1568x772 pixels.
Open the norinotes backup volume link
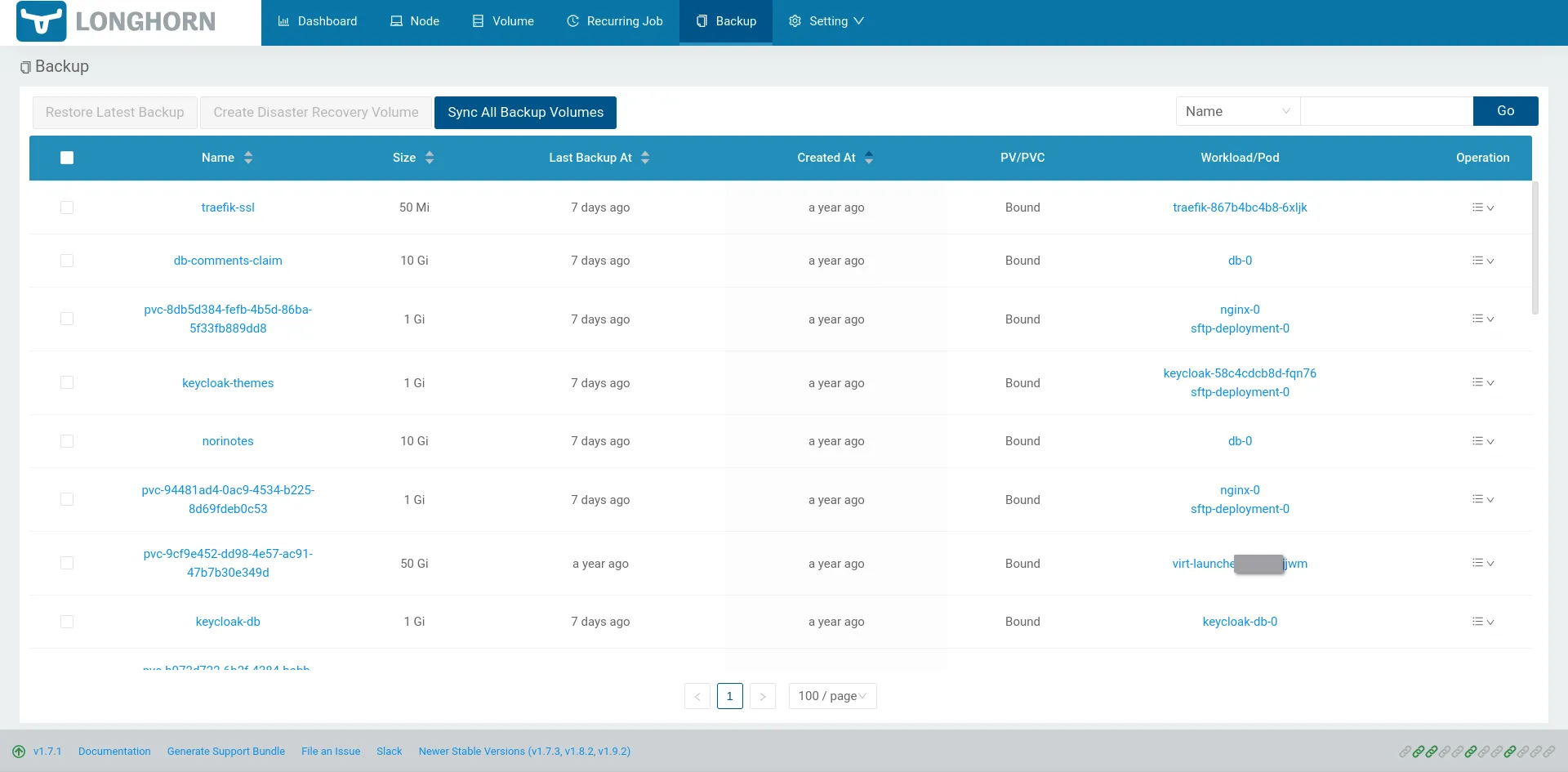point(228,441)
